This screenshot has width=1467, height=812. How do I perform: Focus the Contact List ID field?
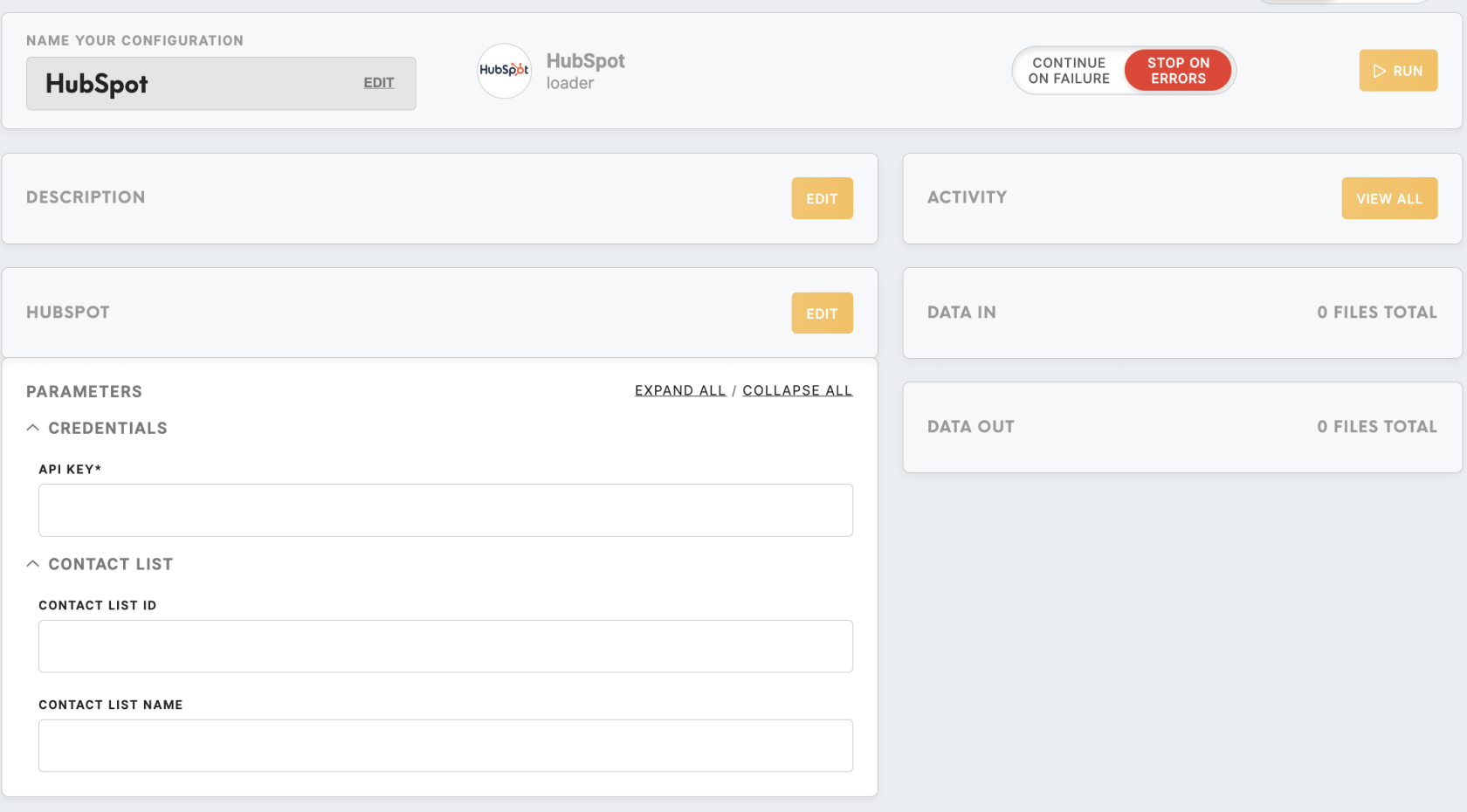coord(445,646)
